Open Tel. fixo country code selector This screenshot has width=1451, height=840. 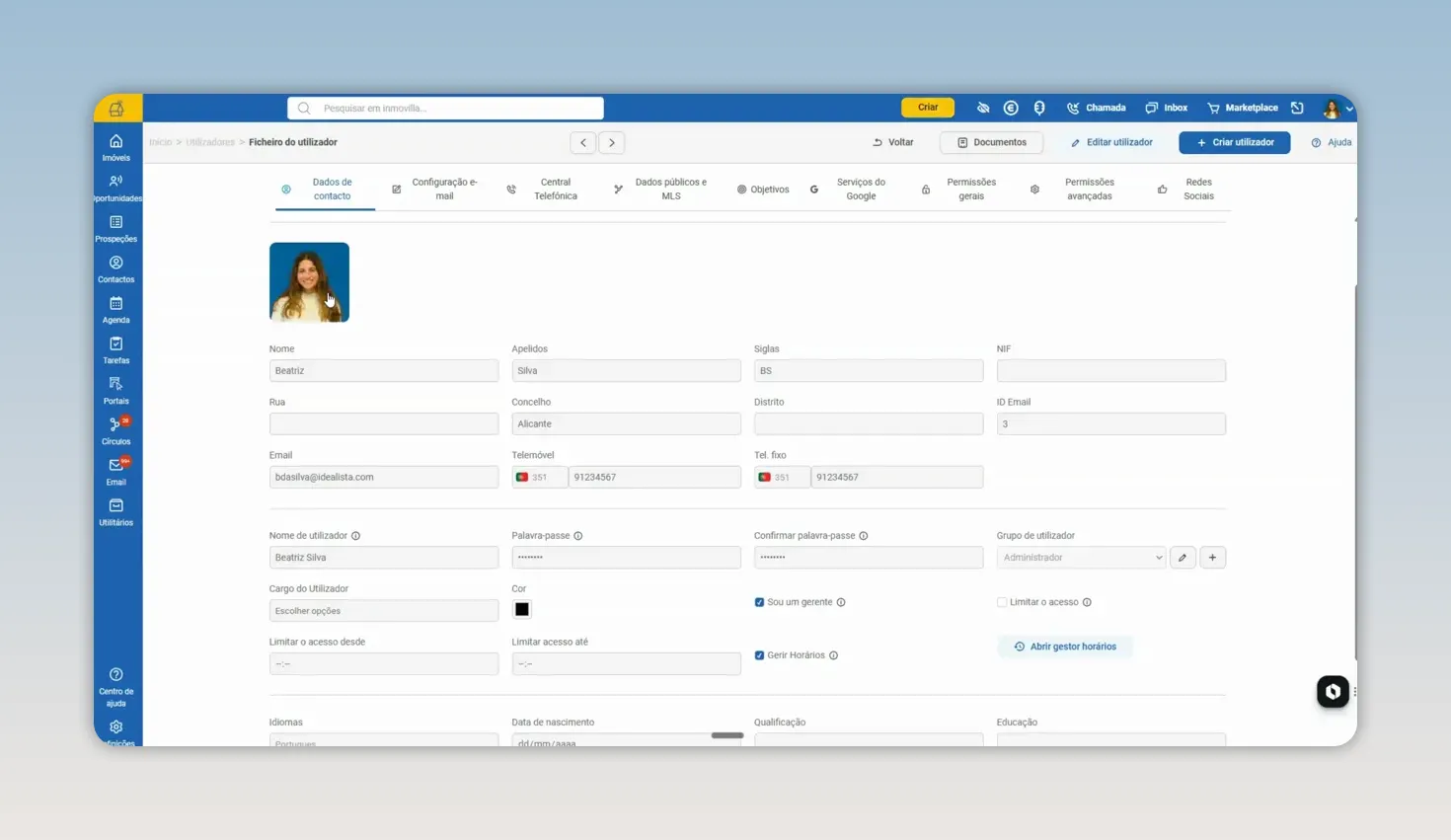782,477
